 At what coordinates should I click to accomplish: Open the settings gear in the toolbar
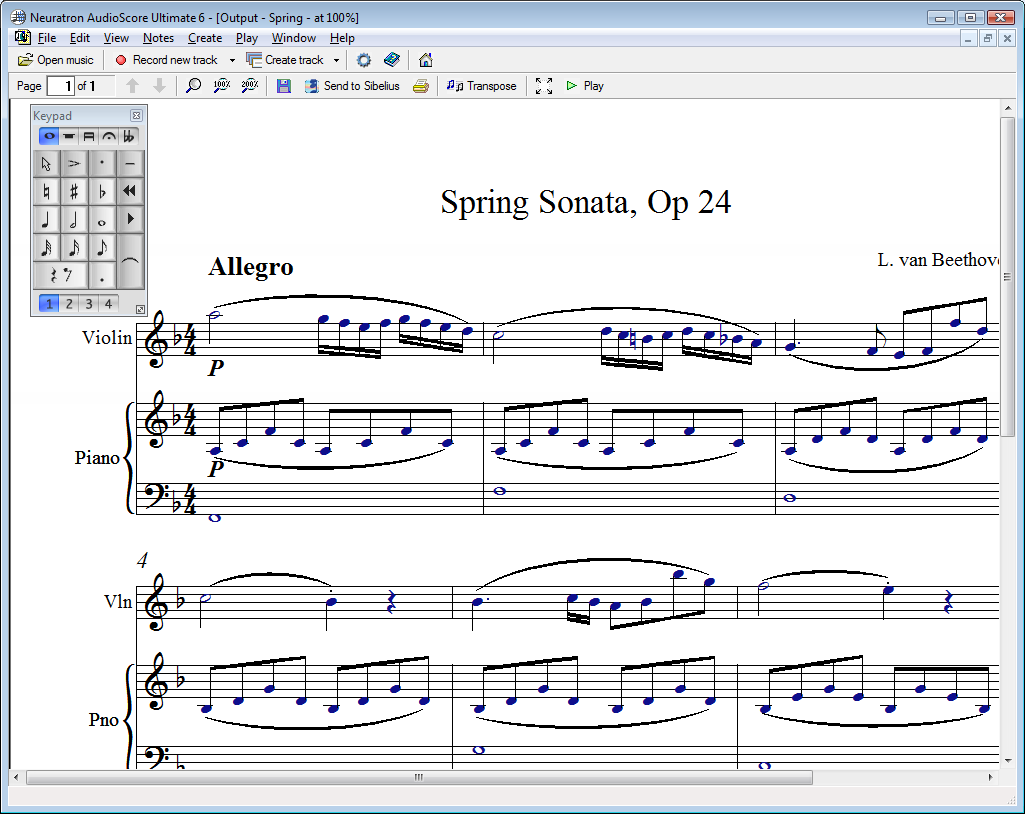point(363,60)
